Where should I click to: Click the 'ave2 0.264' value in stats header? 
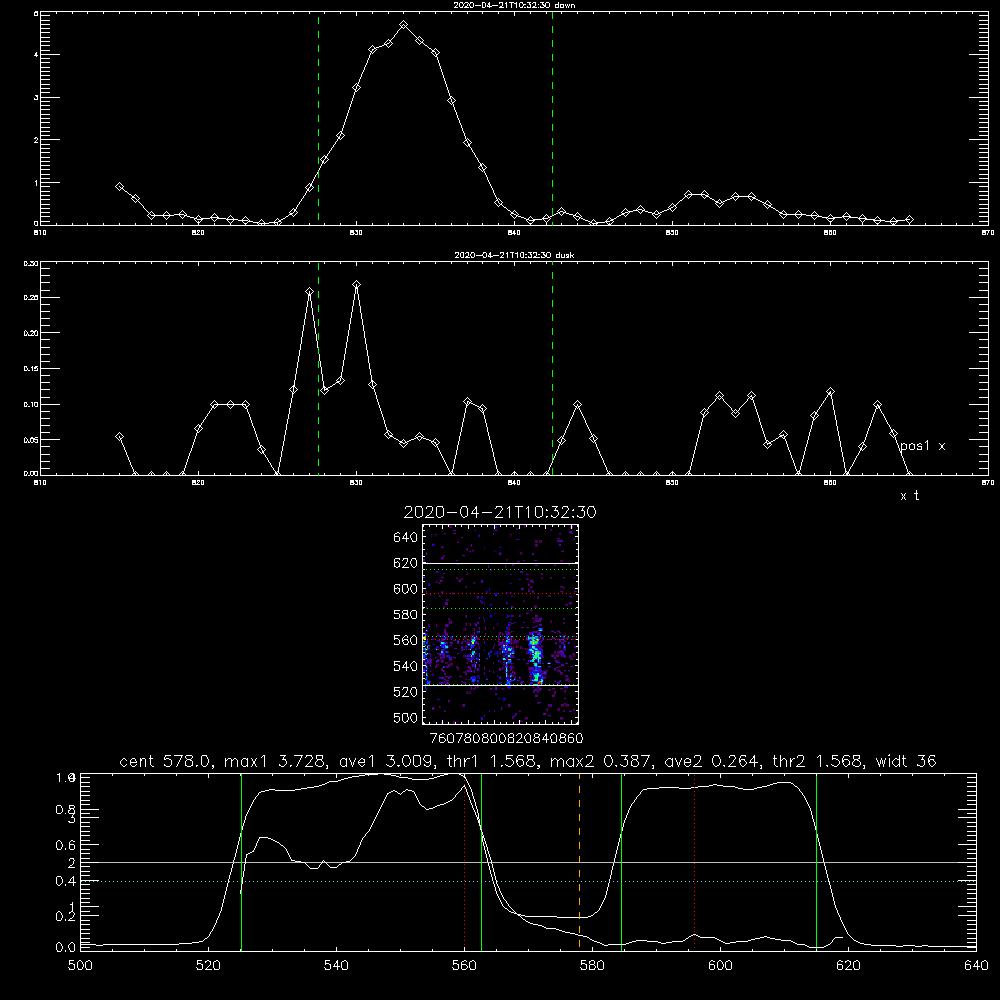pyautogui.click(x=712, y=761)
